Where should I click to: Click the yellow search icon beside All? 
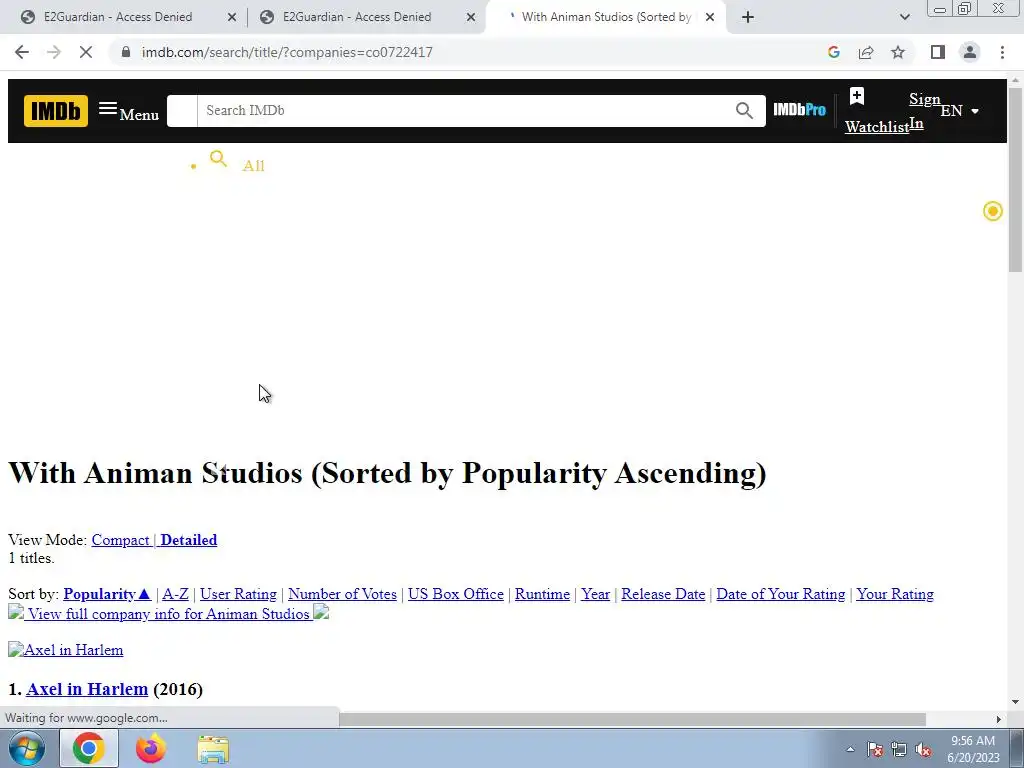(218, 159)
